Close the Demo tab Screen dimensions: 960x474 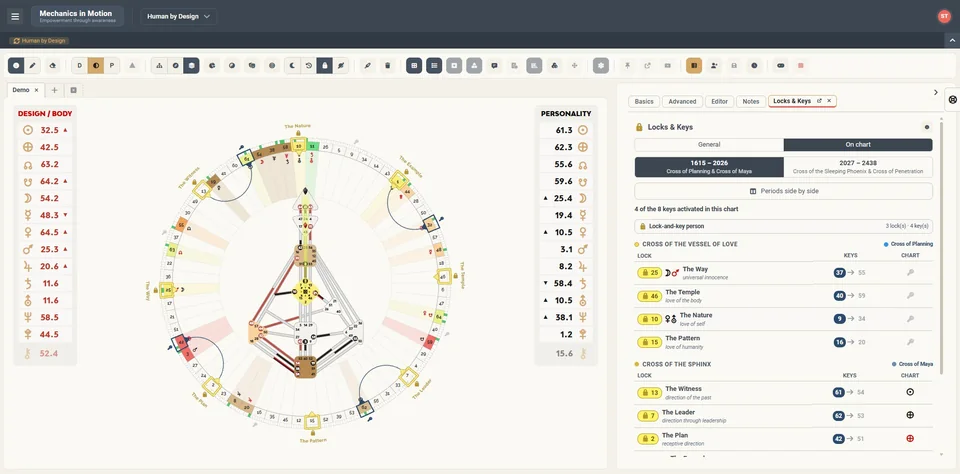coord(36,90)
